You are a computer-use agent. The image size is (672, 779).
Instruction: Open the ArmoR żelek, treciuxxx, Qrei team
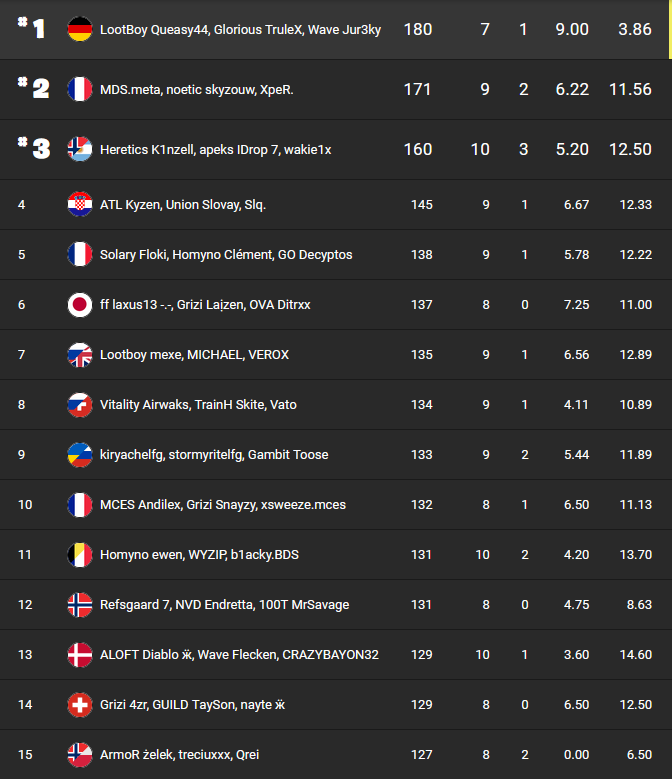click(x=179, y=755)
